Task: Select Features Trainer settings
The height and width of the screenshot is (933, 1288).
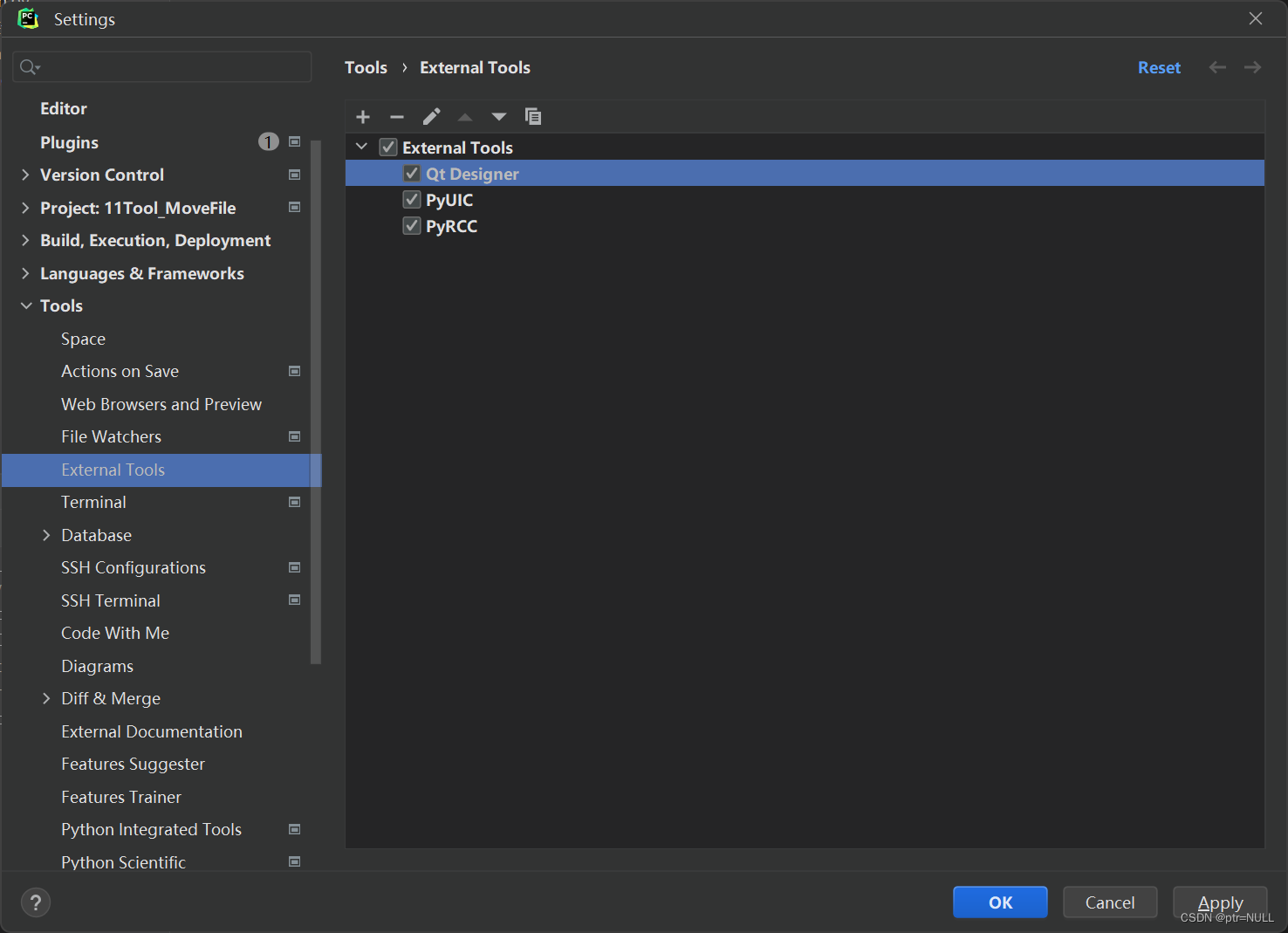Action: (x=121, y=797)
